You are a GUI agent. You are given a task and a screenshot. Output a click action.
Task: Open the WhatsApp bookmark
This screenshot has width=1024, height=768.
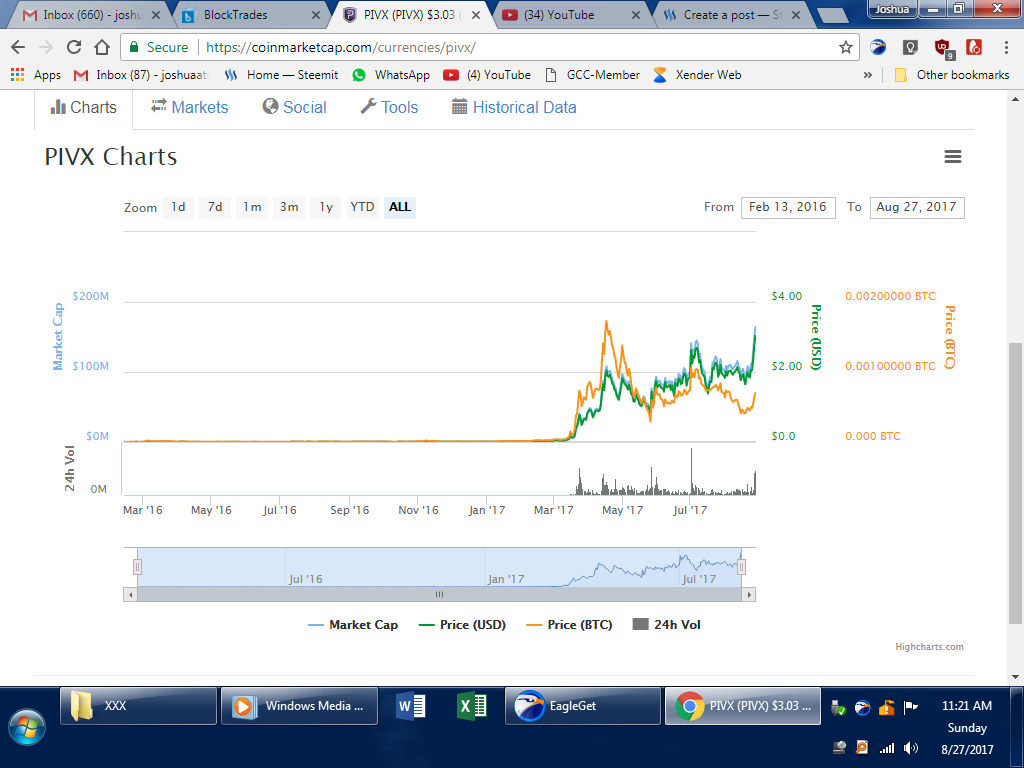(x=391, y=75)
